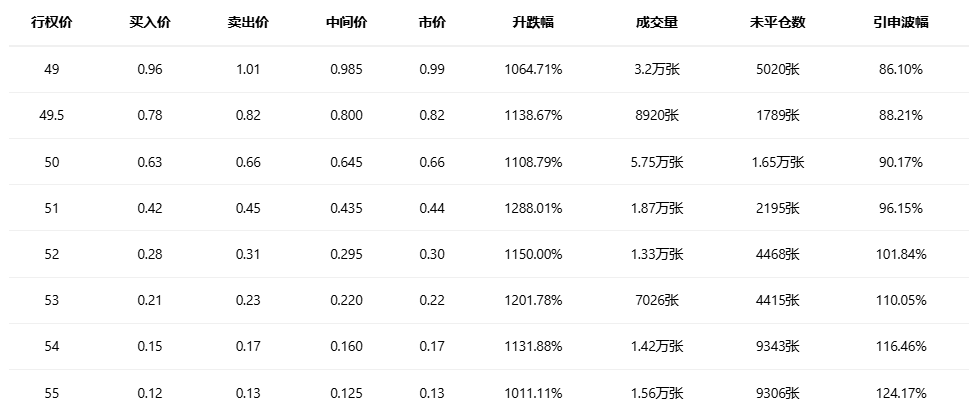Click the 0.985 mid price cell
The height and width of the screenshot is (412, 974).
click(346, 69)
